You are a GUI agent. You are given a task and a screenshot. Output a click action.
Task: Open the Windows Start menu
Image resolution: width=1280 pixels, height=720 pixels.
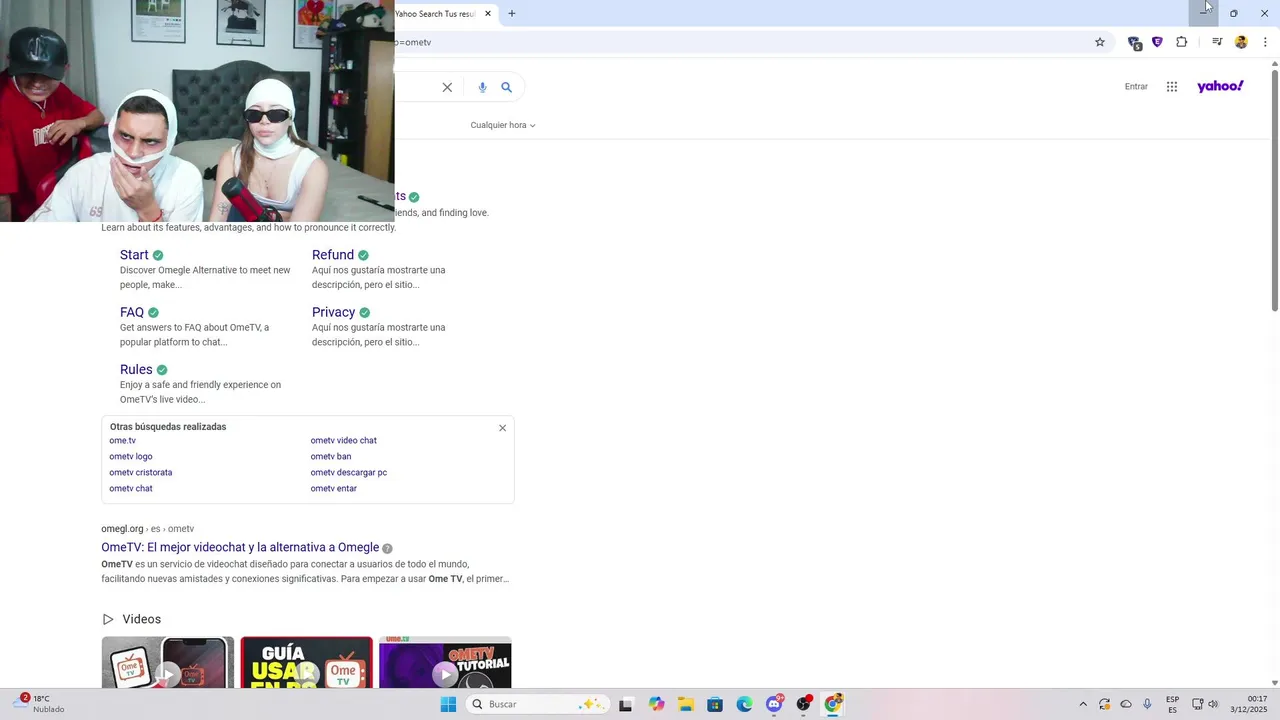tap(449, 704)
